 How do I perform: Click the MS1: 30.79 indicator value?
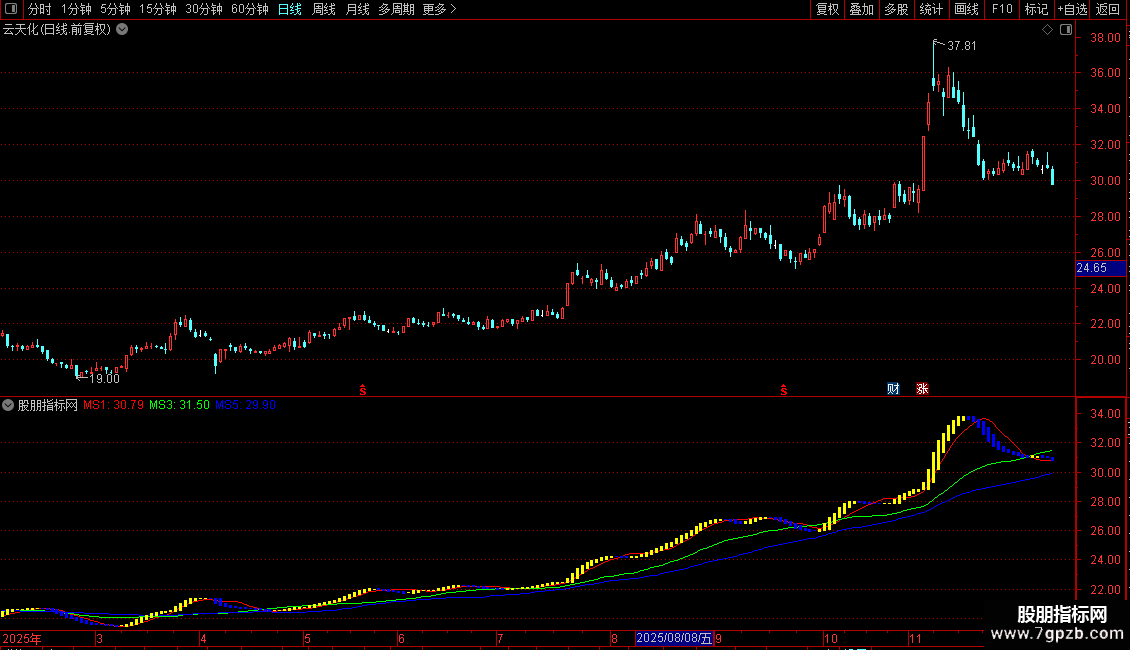click(x=113, y=405)
